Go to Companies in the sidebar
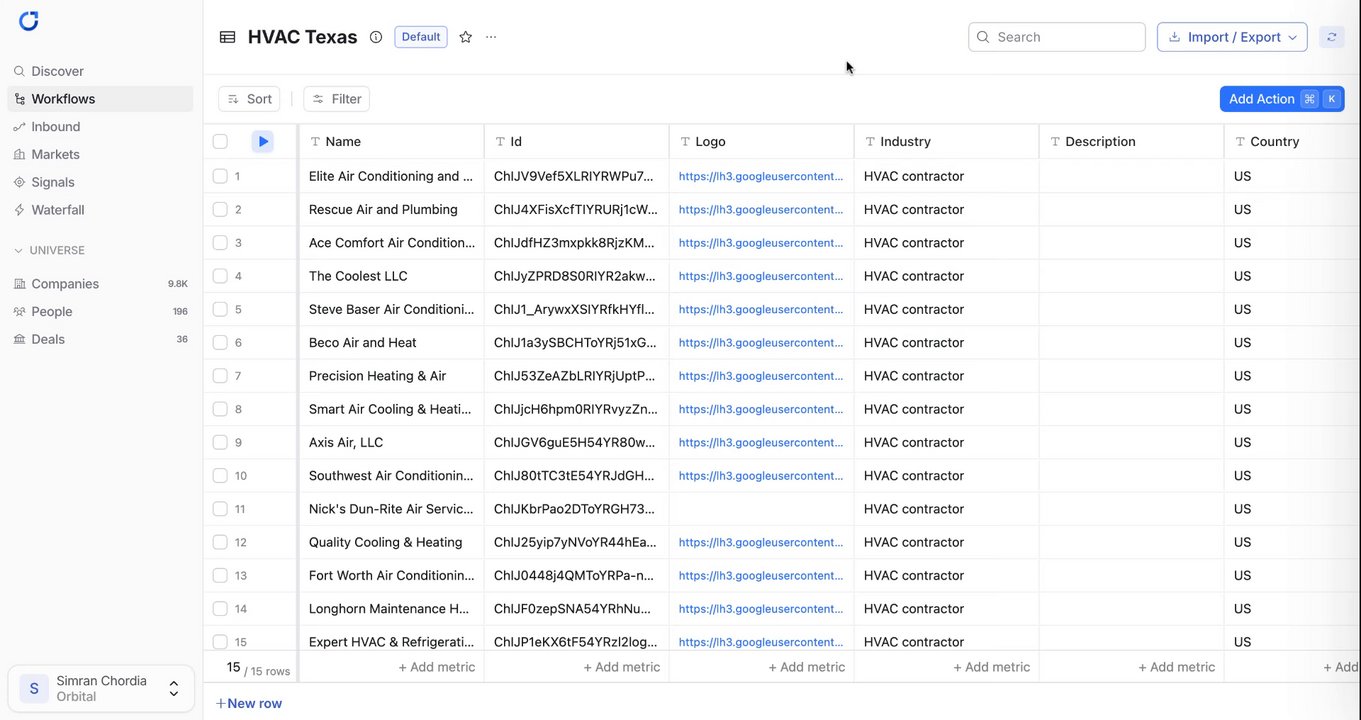 [65, 284]
